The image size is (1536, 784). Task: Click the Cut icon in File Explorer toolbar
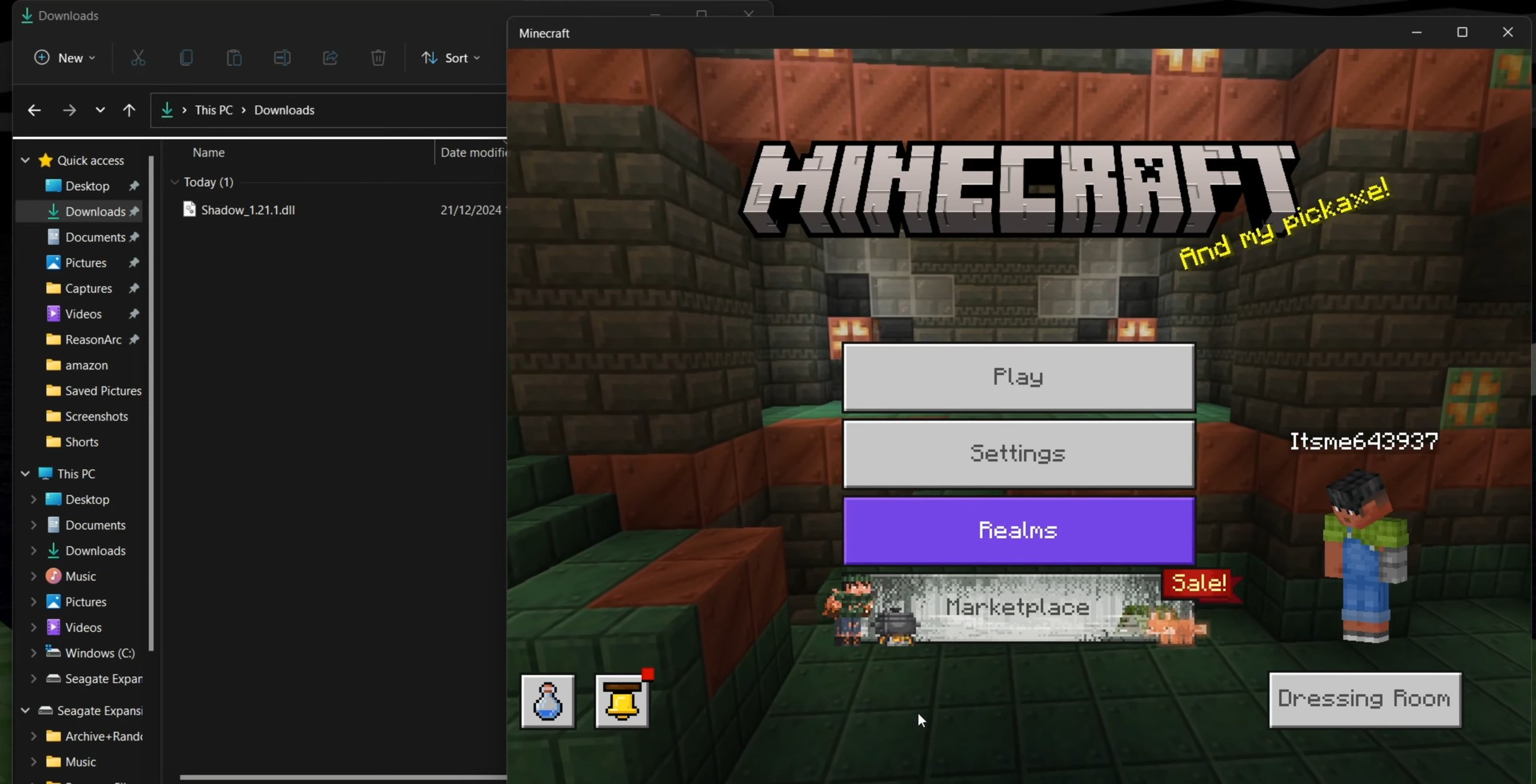138,58
